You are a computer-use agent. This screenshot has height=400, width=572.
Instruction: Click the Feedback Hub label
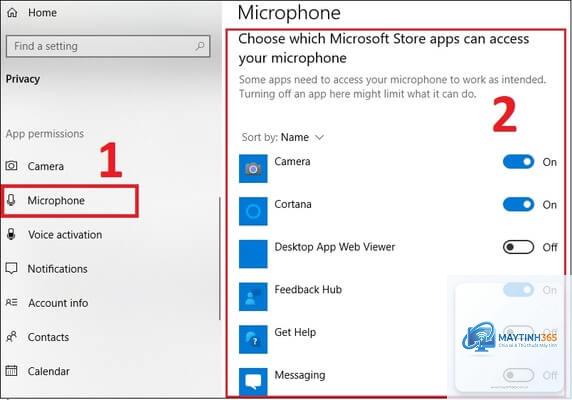[x=308, y=290]
